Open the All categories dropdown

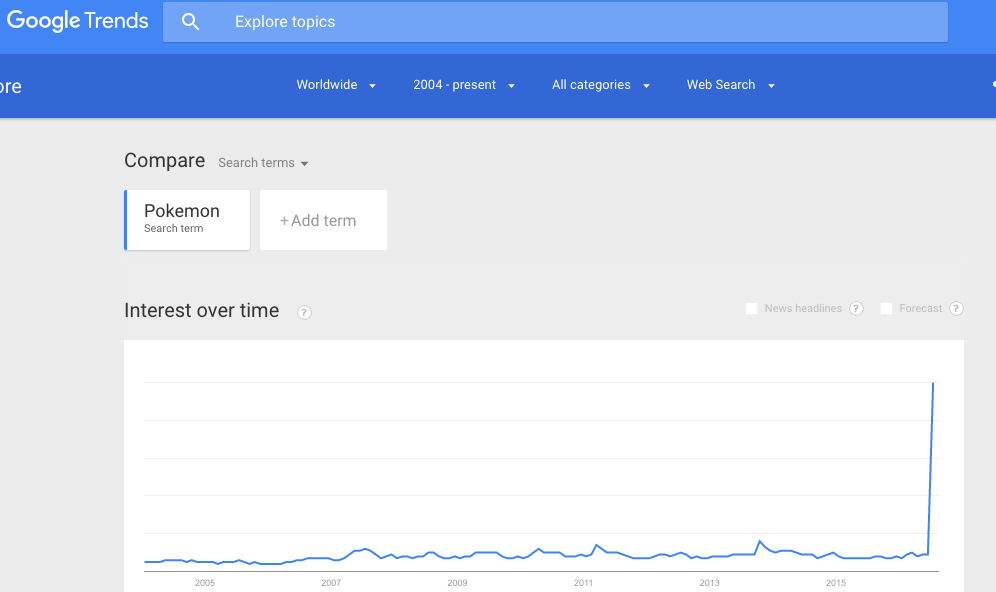[x=600, y=85]
